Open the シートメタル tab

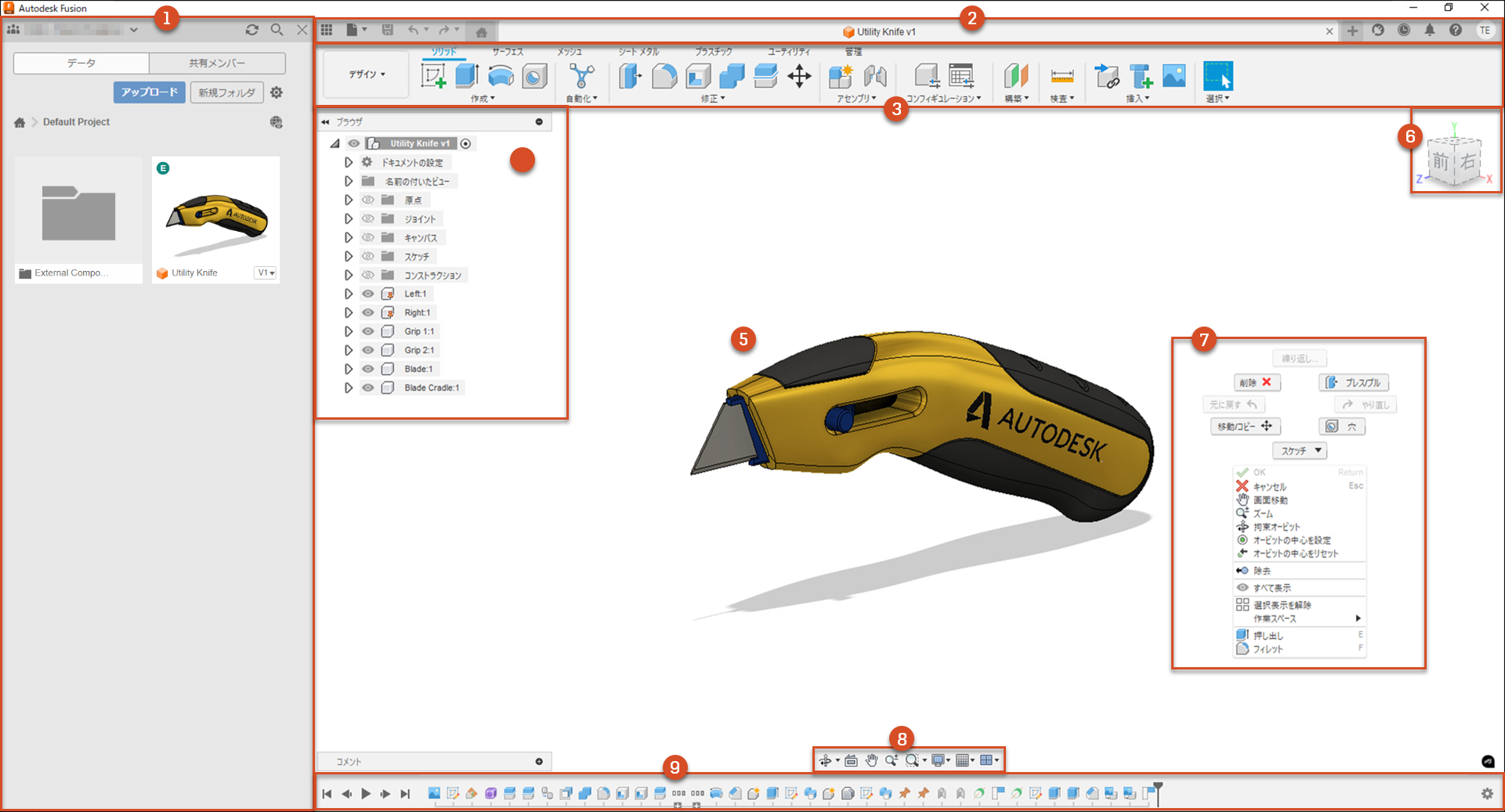[x=639, y=52]
